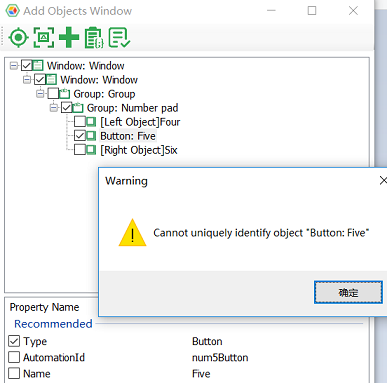Select the Group: Number pad item

[132, 108]
